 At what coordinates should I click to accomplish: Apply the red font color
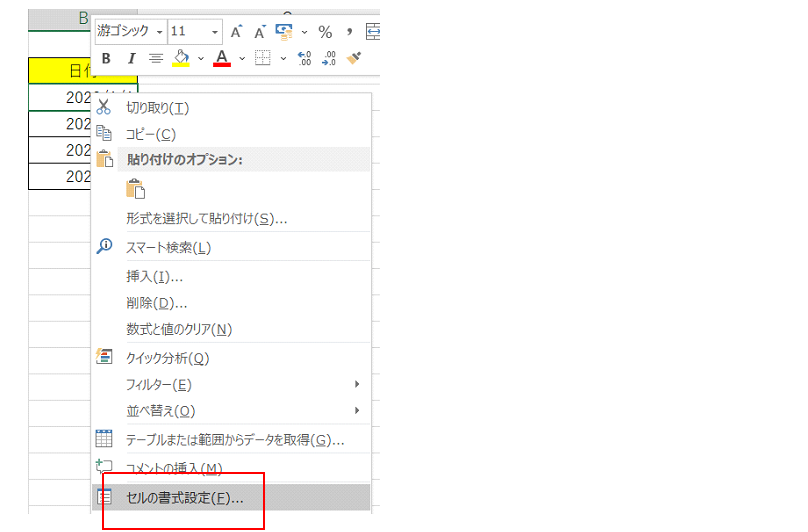pyautogui.click(x=222, y=59)
